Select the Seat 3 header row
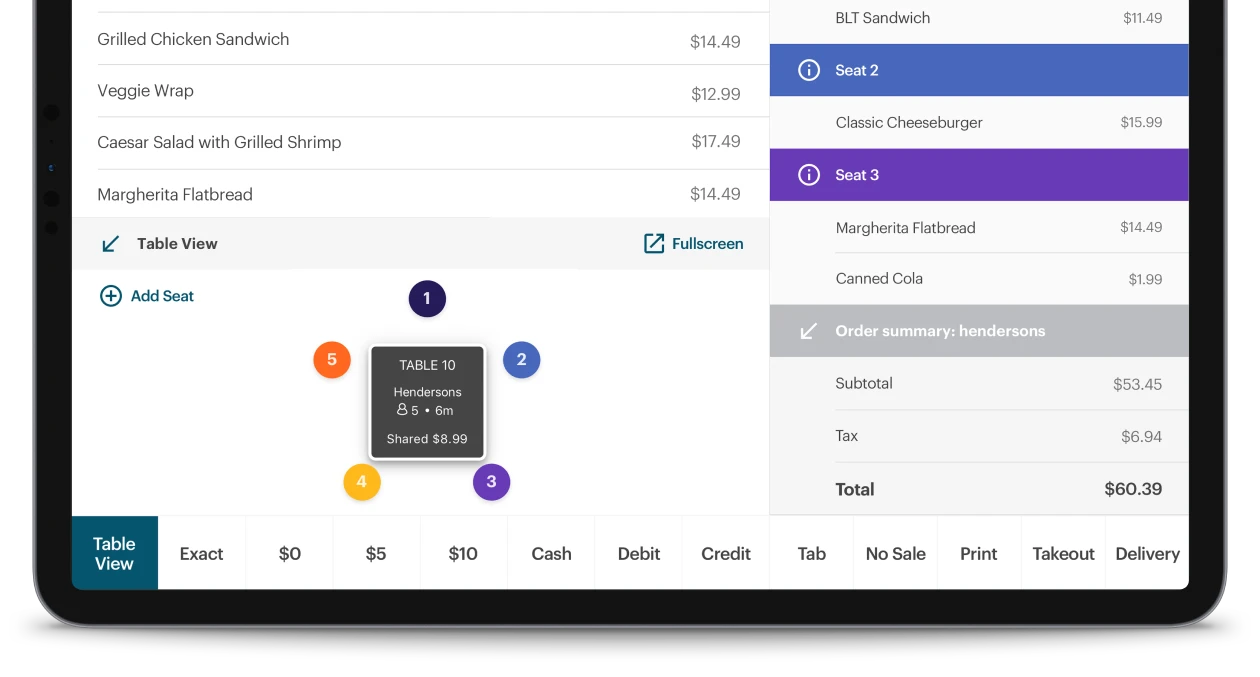1260x677 pixels. coord(979,175)
